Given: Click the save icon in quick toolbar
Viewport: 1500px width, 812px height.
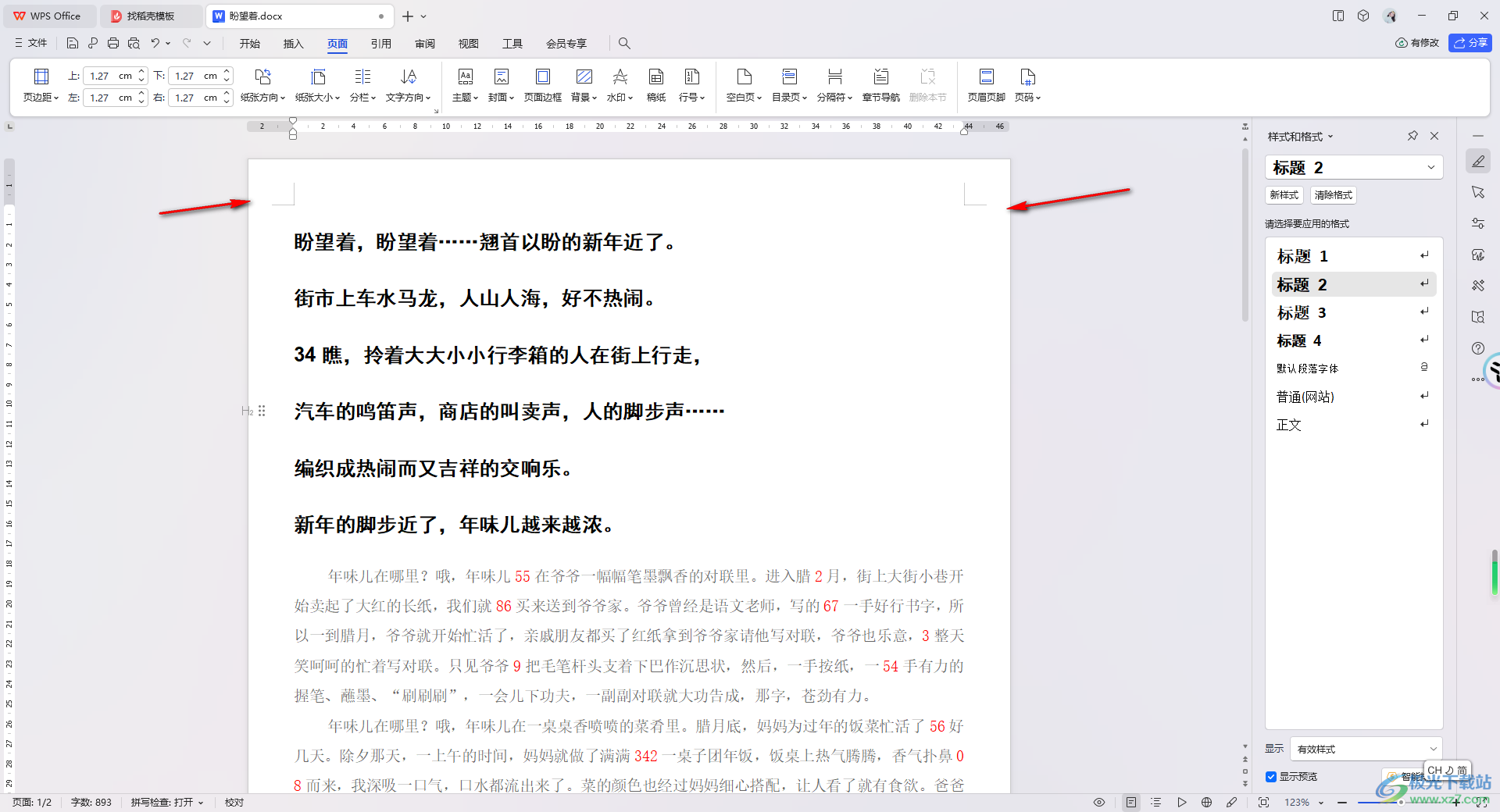Looking at the screenshot, I should point(73,43).
